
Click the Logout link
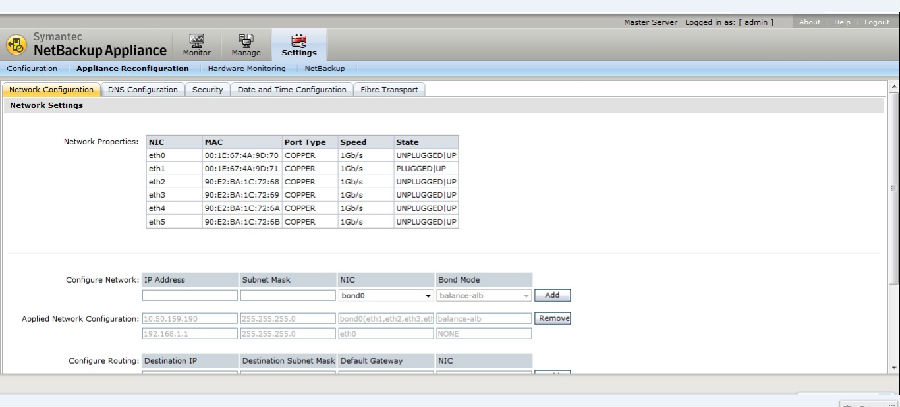tap(876, 22)
